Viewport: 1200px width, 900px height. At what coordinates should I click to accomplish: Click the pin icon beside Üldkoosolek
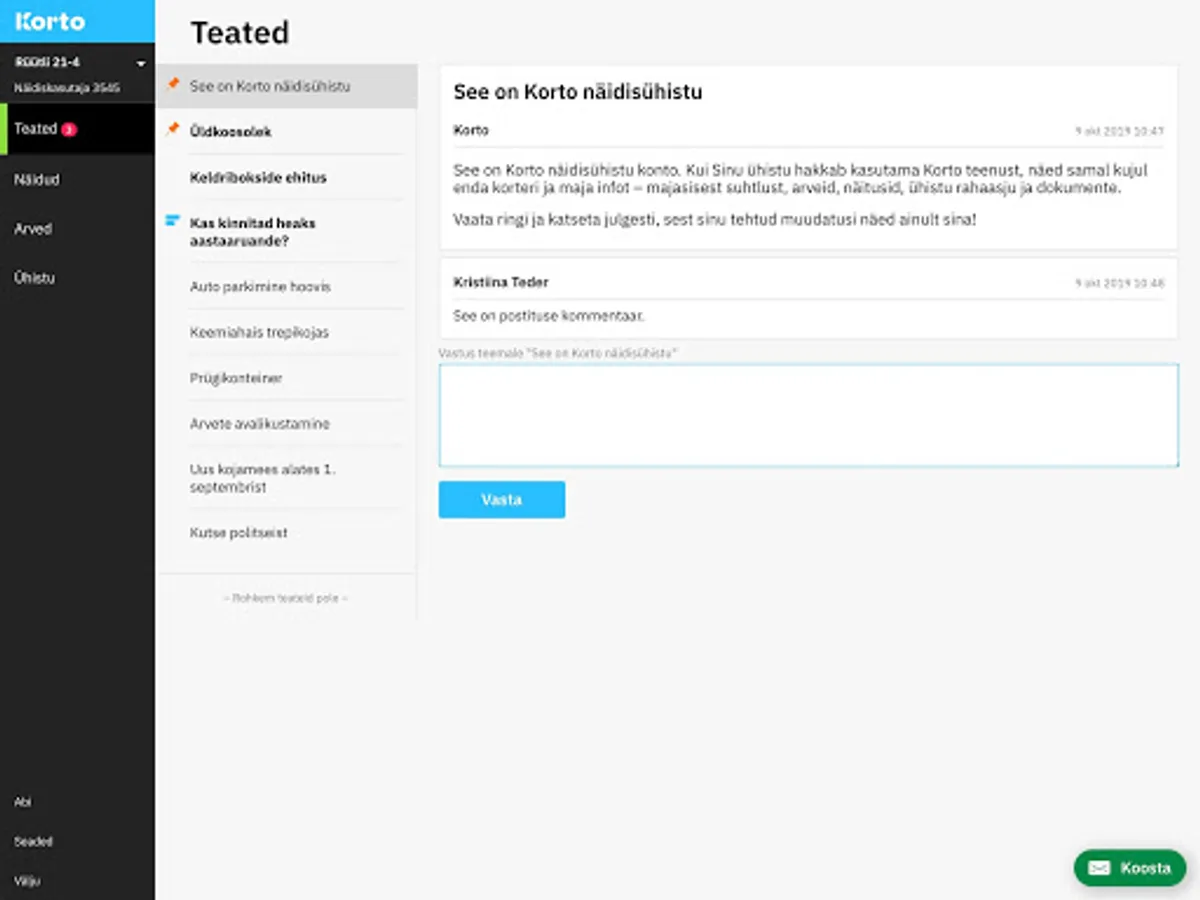[173, 130]
